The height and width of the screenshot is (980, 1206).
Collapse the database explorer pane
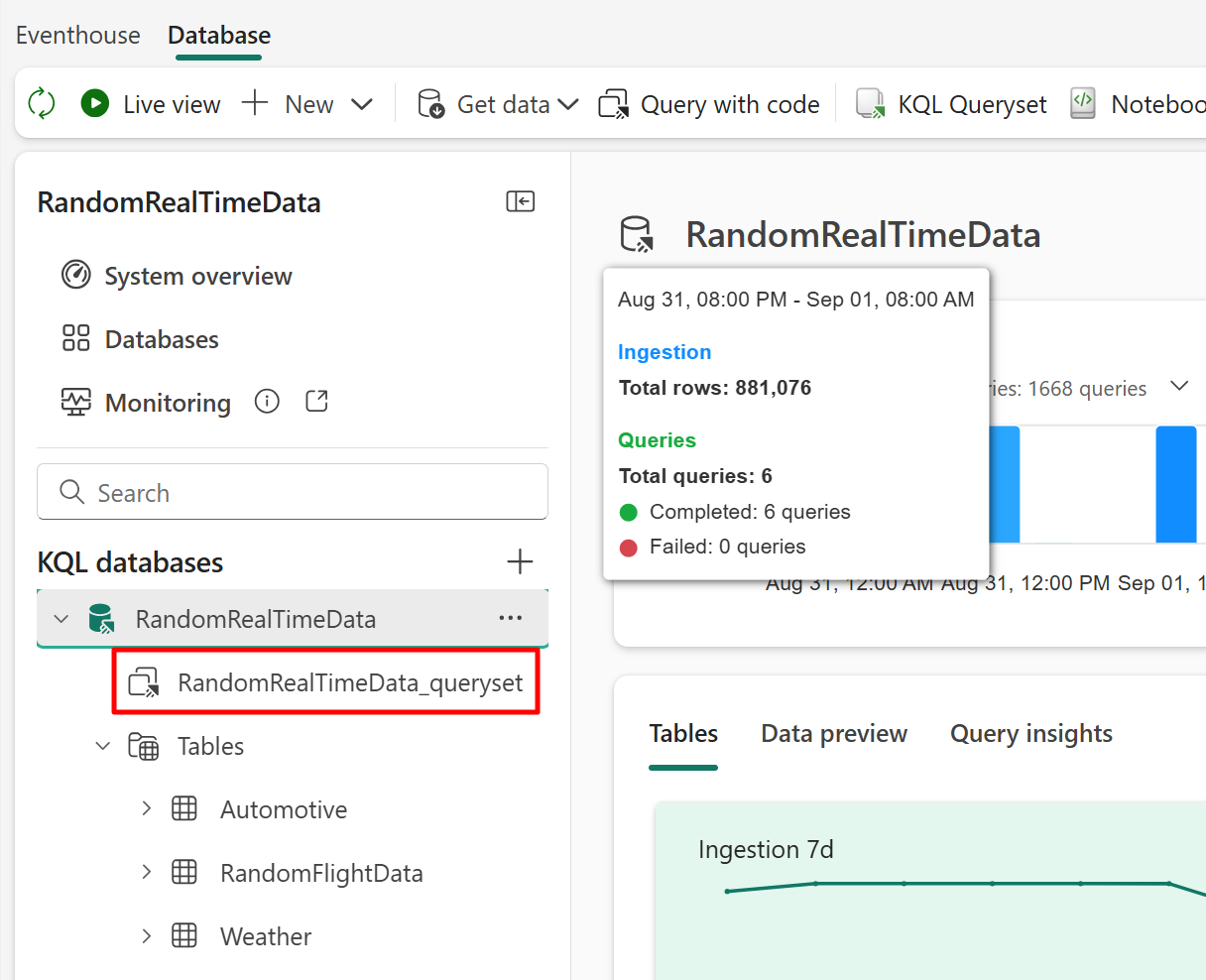(x=520, y=201)
